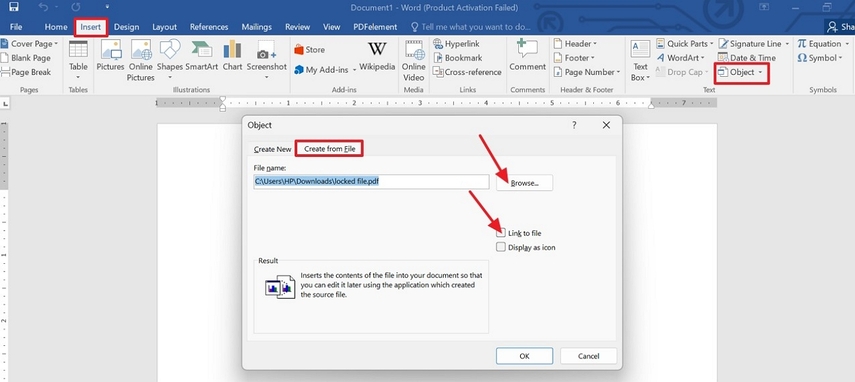Open the WordArt gallery
The image size is (855, 382).
click(x=680, y=58)
